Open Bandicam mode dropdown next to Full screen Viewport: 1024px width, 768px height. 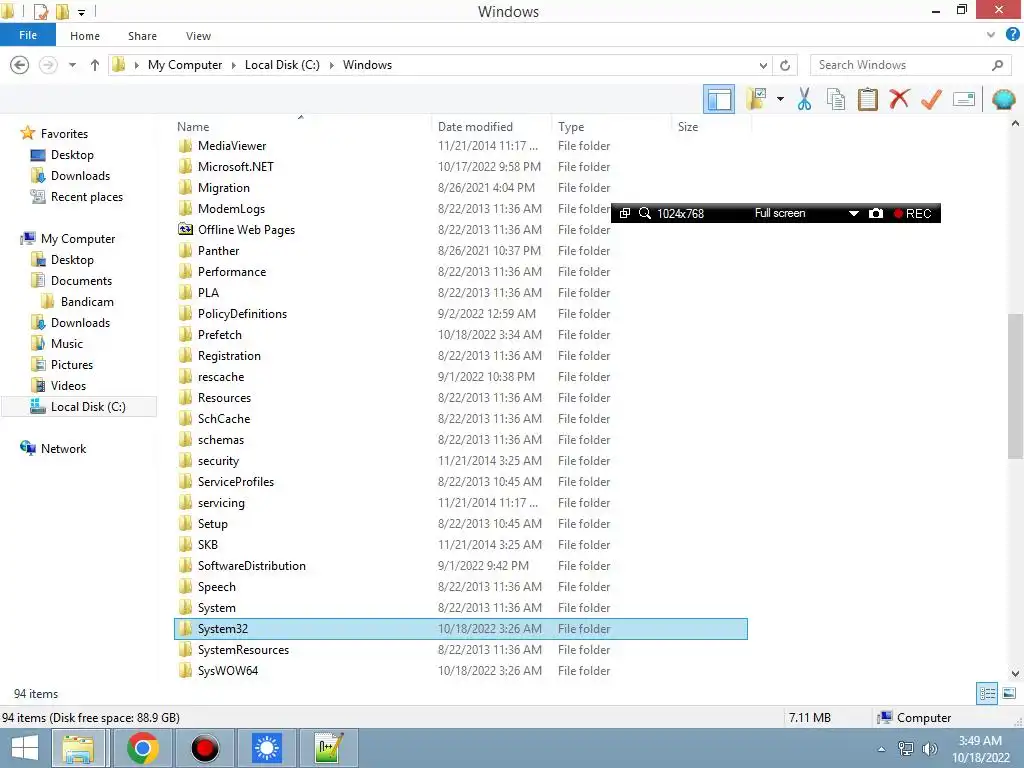click(x=854, y=214)
